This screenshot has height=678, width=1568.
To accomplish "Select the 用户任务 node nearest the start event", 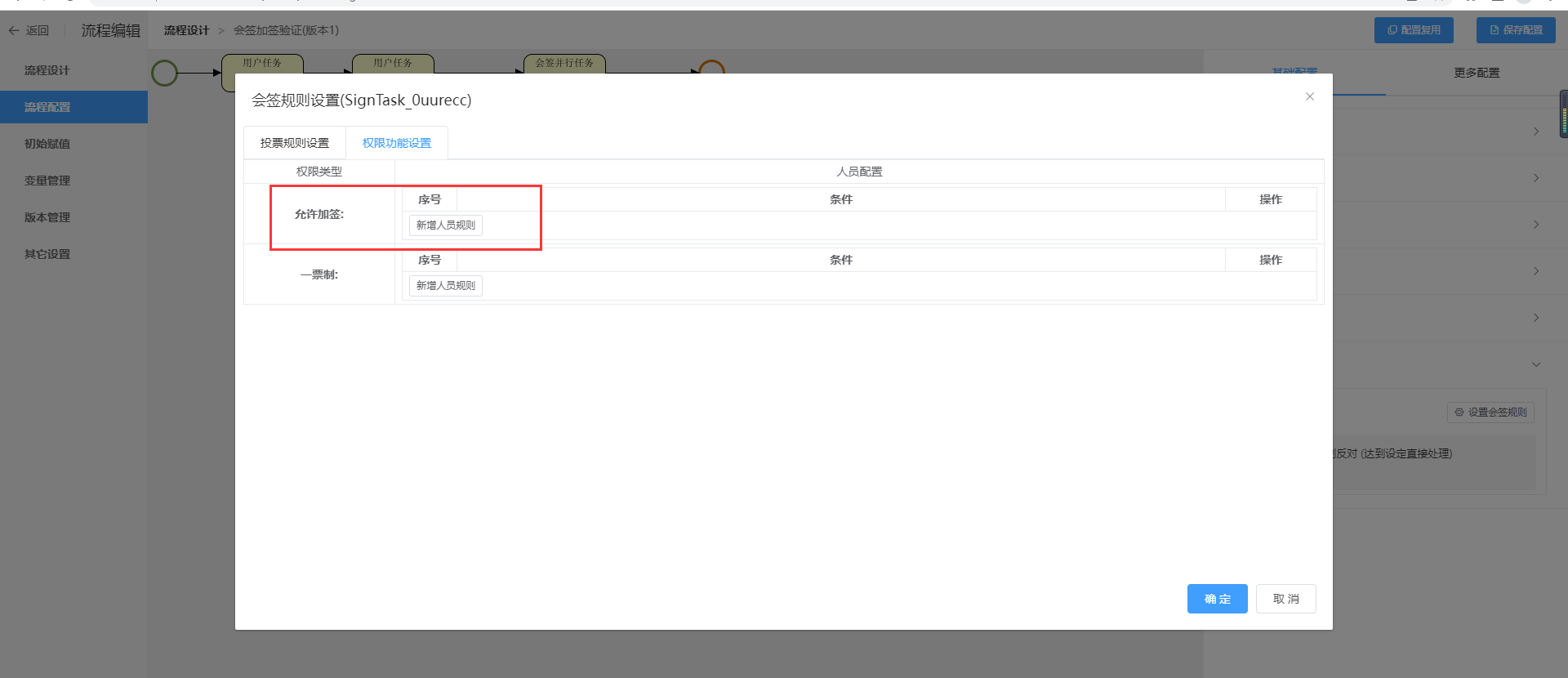I will point(262,65).
